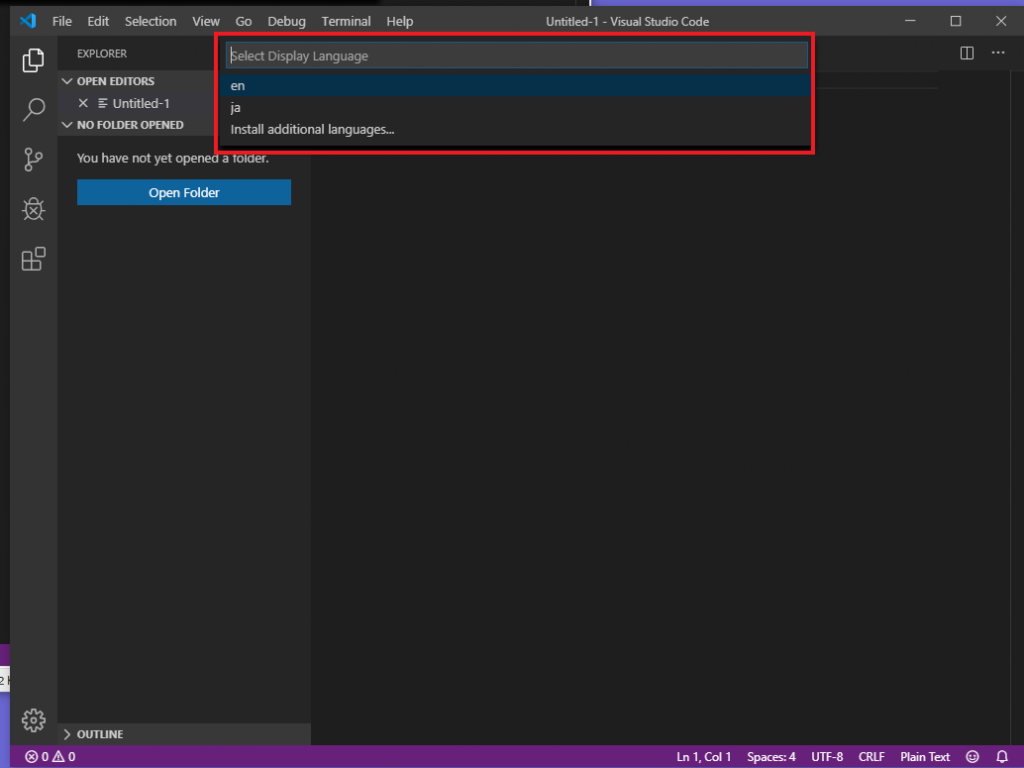Viewport: 1024px width, 768px height.
Task: Focus the Select Display Language input
Action: point(517,56)
